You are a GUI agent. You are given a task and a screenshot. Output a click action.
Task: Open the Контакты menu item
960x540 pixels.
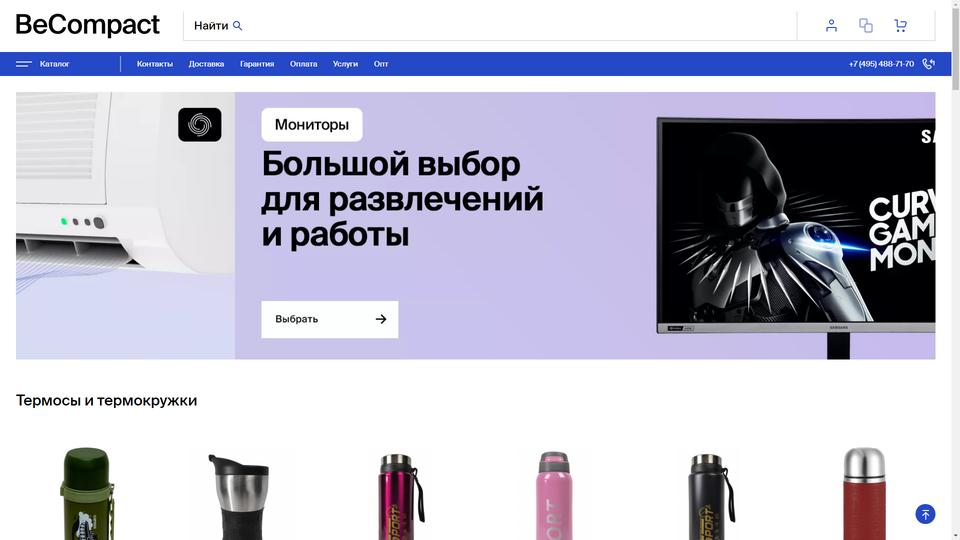point(155,64)
